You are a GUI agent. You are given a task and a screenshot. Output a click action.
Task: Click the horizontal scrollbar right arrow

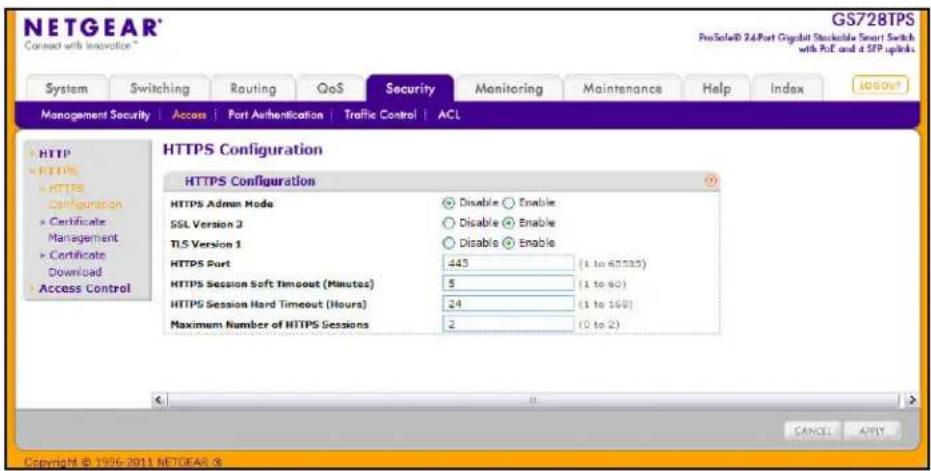point(913,400)
